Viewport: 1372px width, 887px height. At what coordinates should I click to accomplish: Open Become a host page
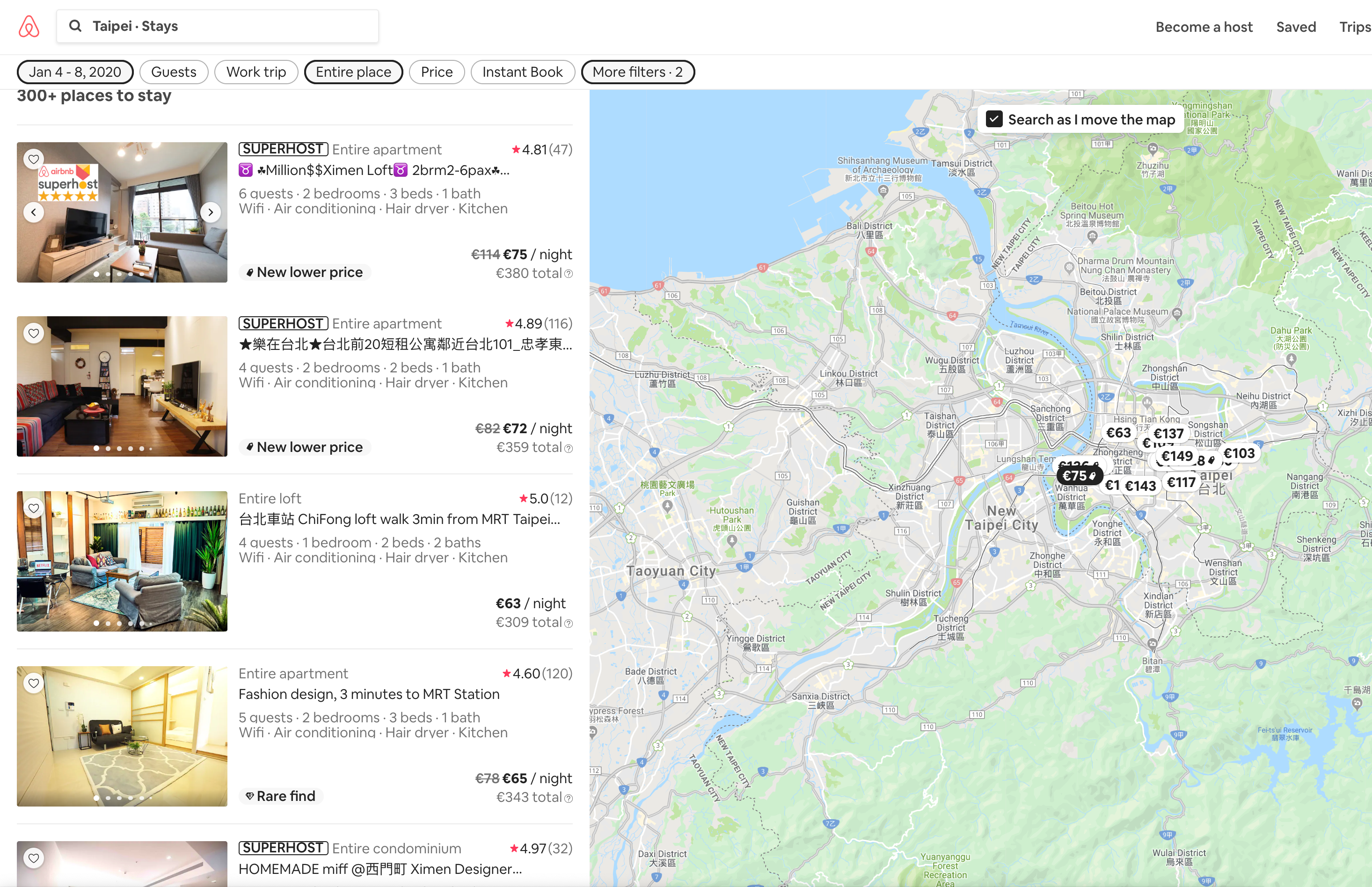tap(1204, 27)
